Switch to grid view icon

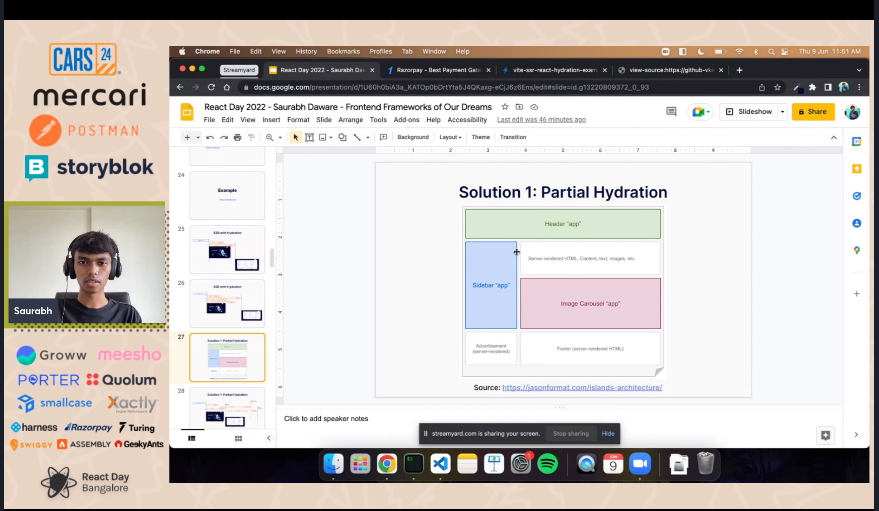point(238,438)
